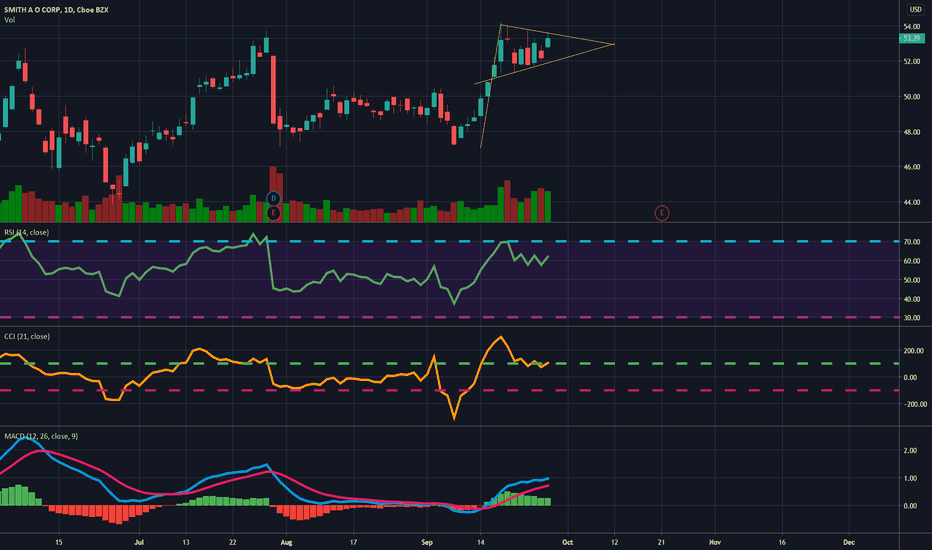This screenshot has width=932, height=550.
Task: Click the 48.00 price axis label
Action: 912,132
